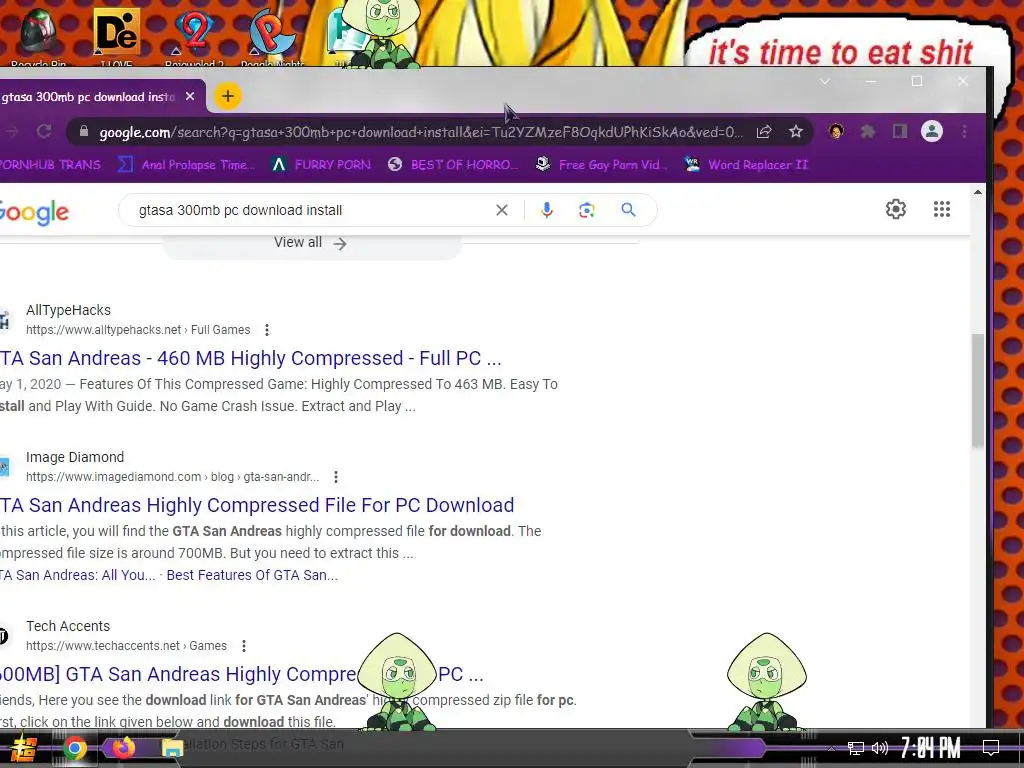Viewport: 1024px width, 768px height.
Task: Close the gtasa 300mb pc download tab
Action: (x=190, y=97)
